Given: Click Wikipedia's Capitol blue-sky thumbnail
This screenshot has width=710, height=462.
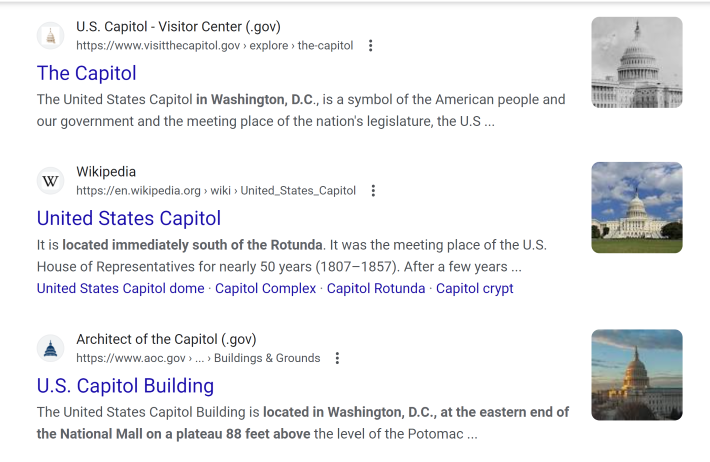Looking at the screenshot, I should (637, 207).
